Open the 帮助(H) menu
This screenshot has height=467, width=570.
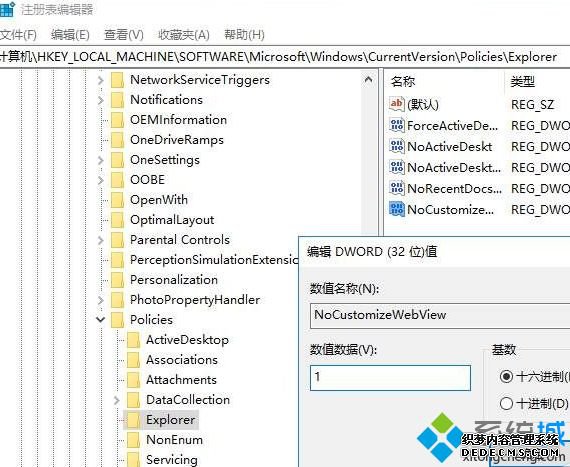[244, 35]
